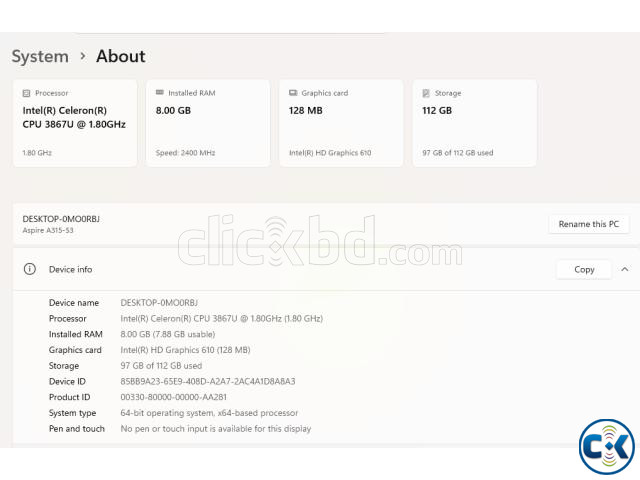Click the Installed RAM row label
The height and width of the screenshot is (480, 640).
76,334
